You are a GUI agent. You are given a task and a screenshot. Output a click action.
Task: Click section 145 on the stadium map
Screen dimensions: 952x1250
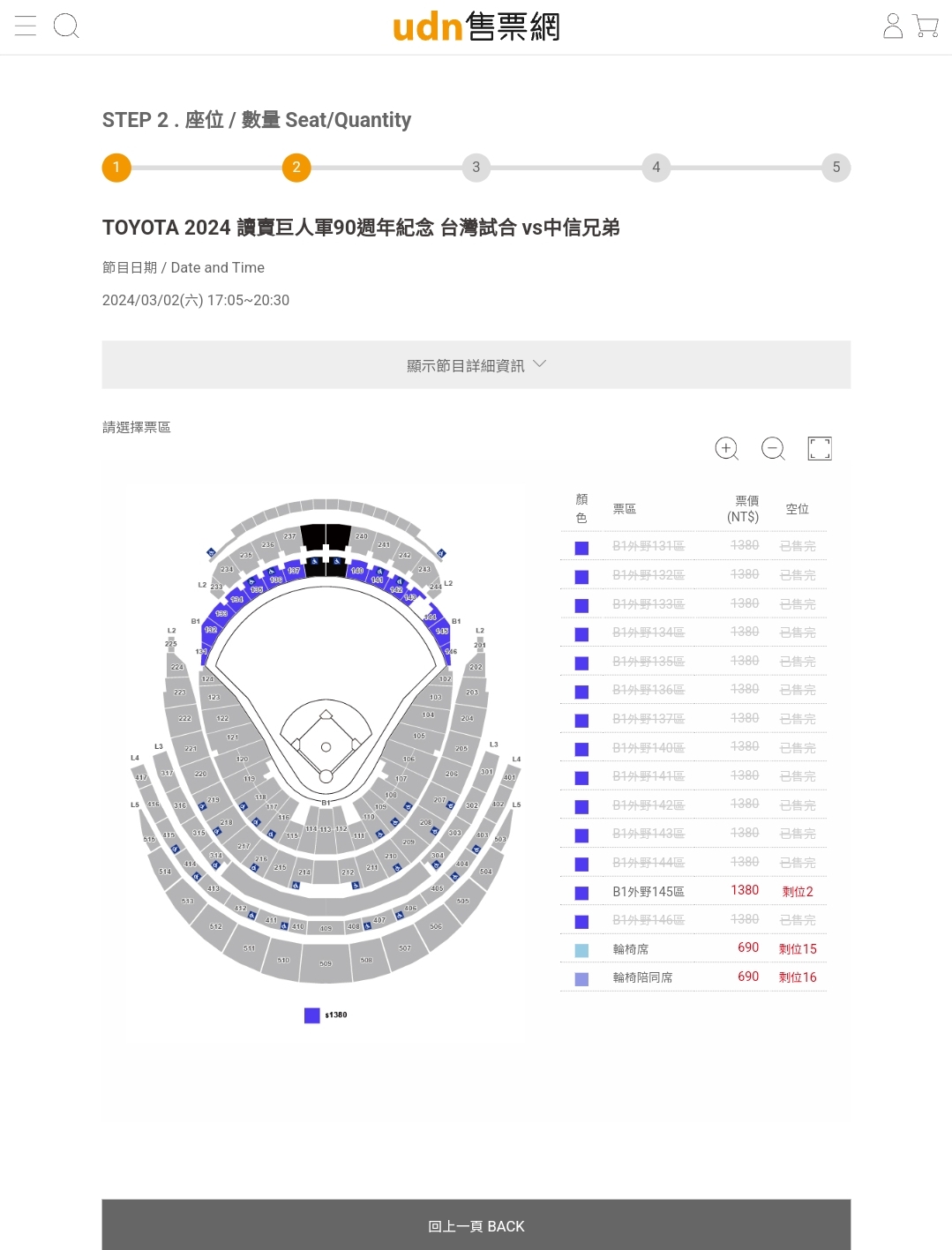pos(442,632)
